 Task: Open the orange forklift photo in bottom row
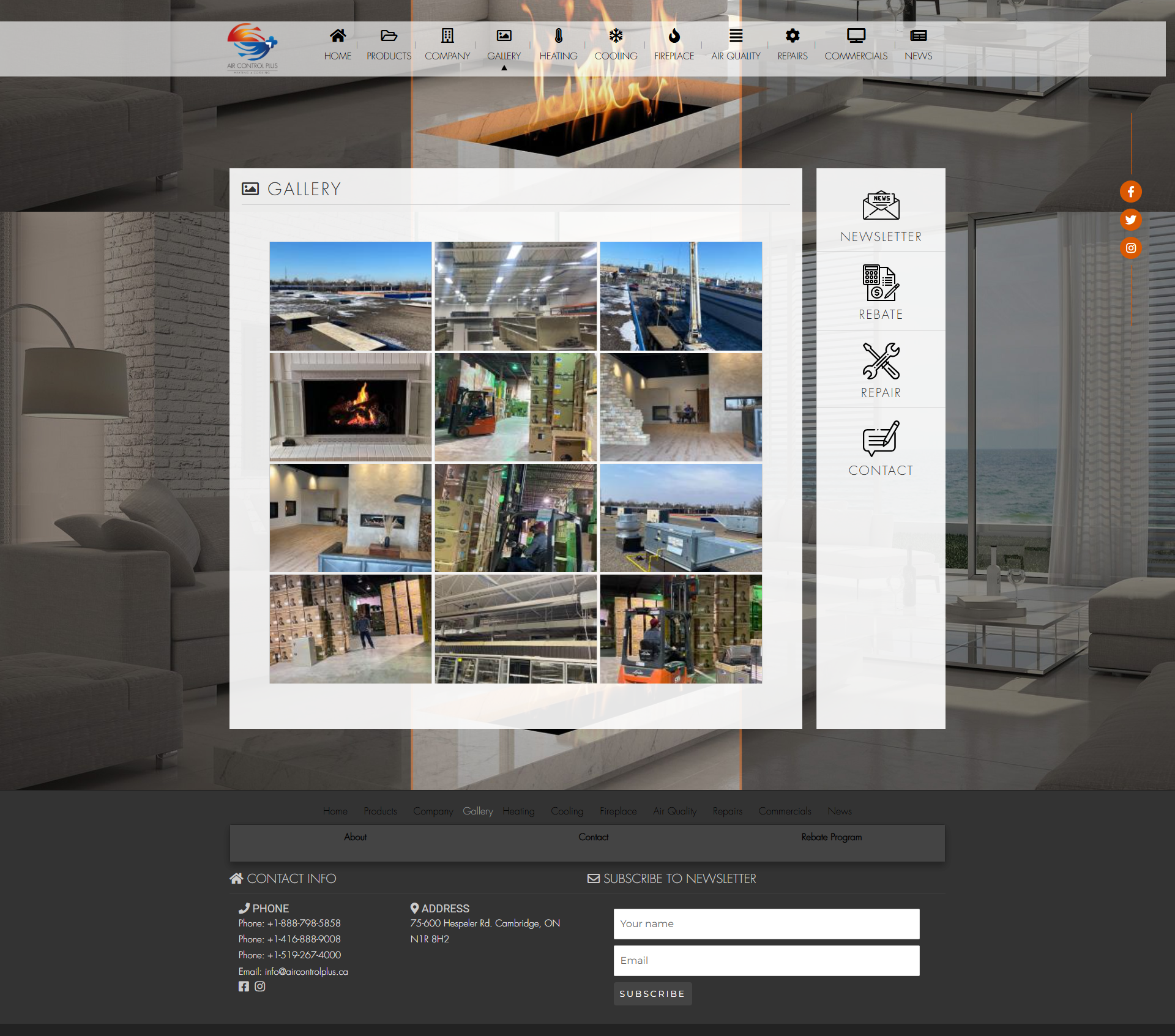[681, 629]
